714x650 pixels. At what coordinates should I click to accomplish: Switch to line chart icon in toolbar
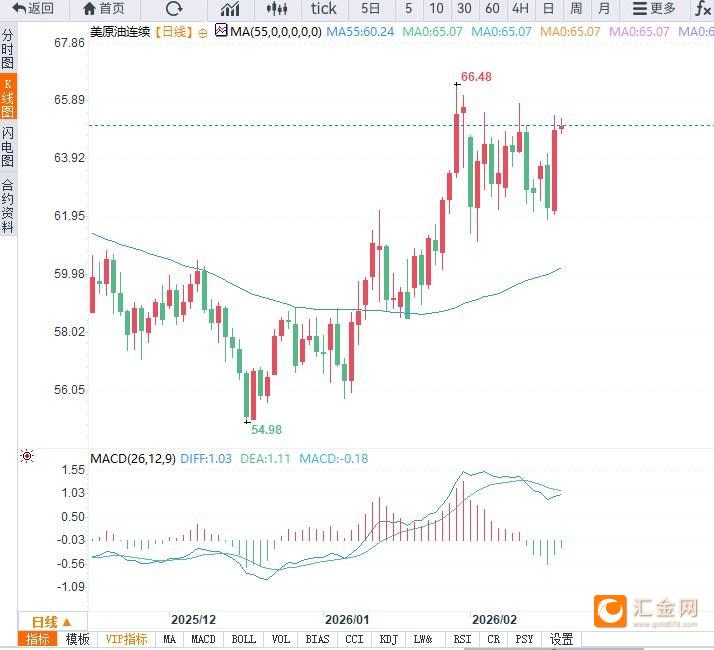pyautogui.click(x=230, y=9)
